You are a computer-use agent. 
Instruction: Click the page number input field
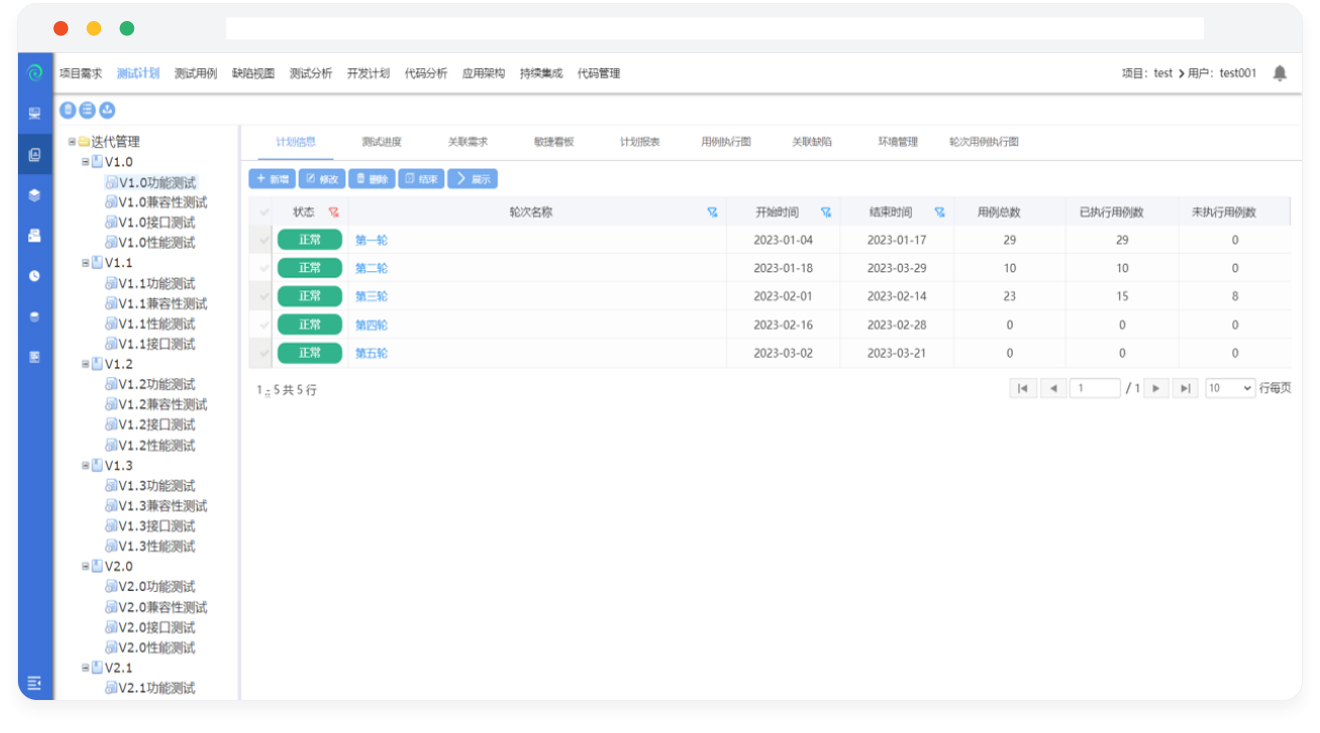pos(1095,388)
